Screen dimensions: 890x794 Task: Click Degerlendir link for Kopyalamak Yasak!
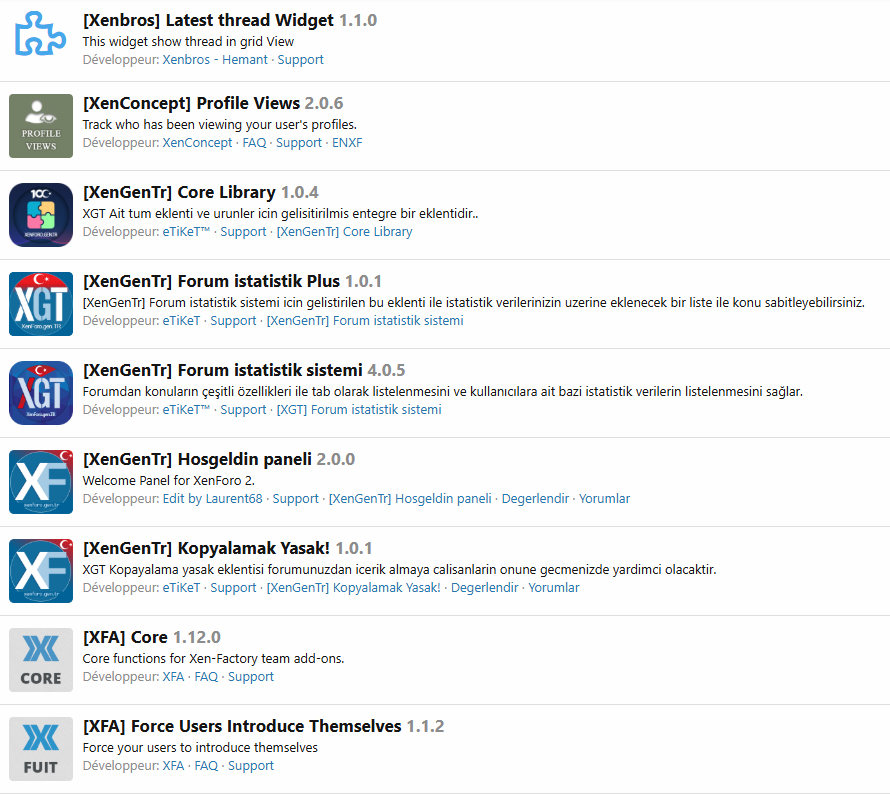[485, 588]
